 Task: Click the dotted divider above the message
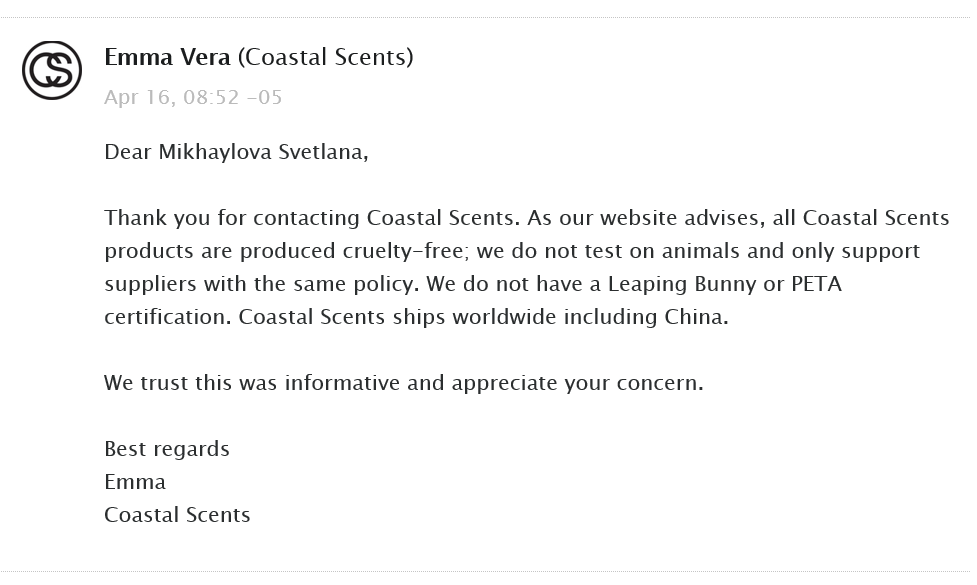(x=486, y=17)
